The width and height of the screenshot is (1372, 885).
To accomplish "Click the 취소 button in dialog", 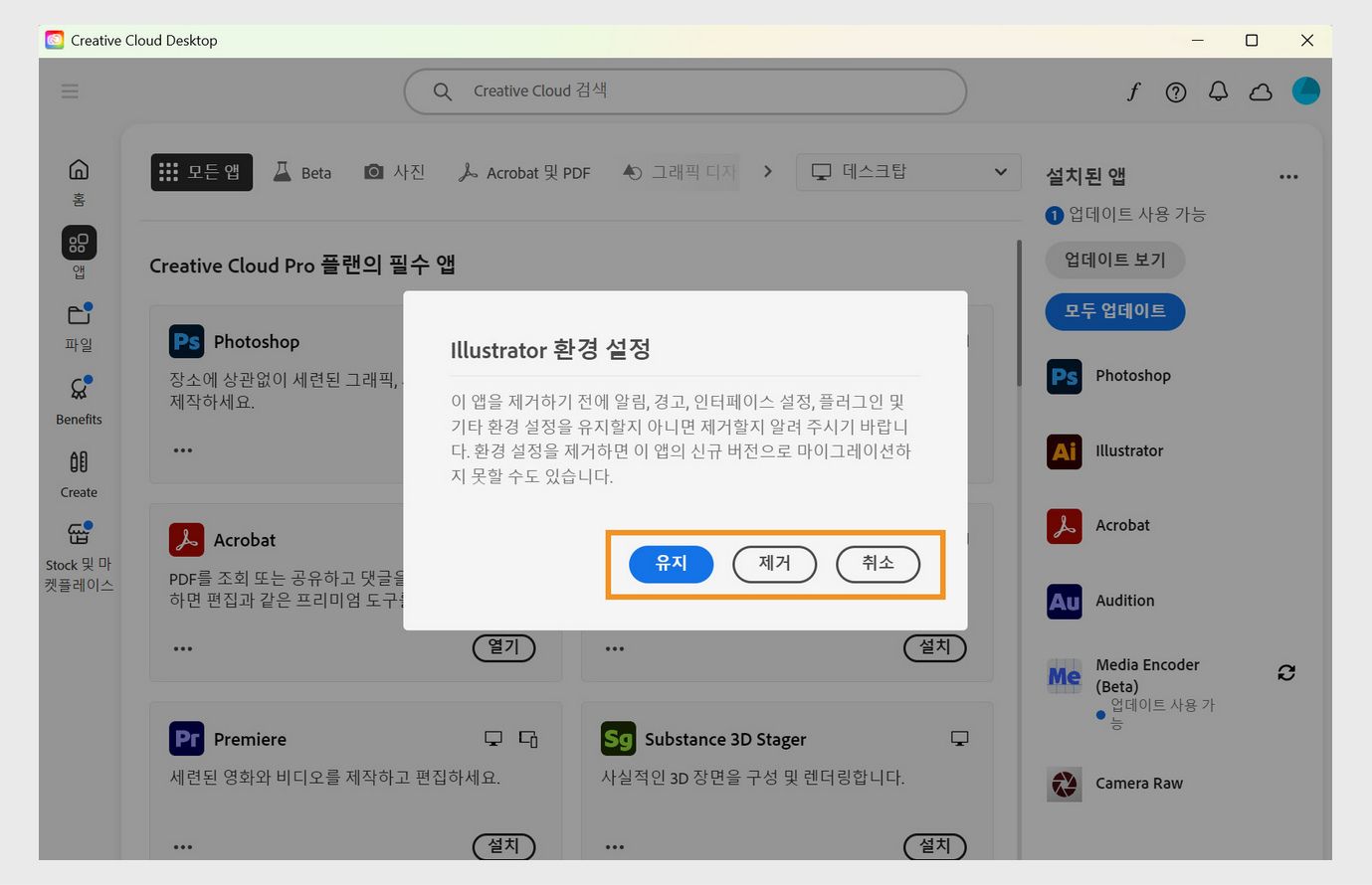I will (878, 564).
